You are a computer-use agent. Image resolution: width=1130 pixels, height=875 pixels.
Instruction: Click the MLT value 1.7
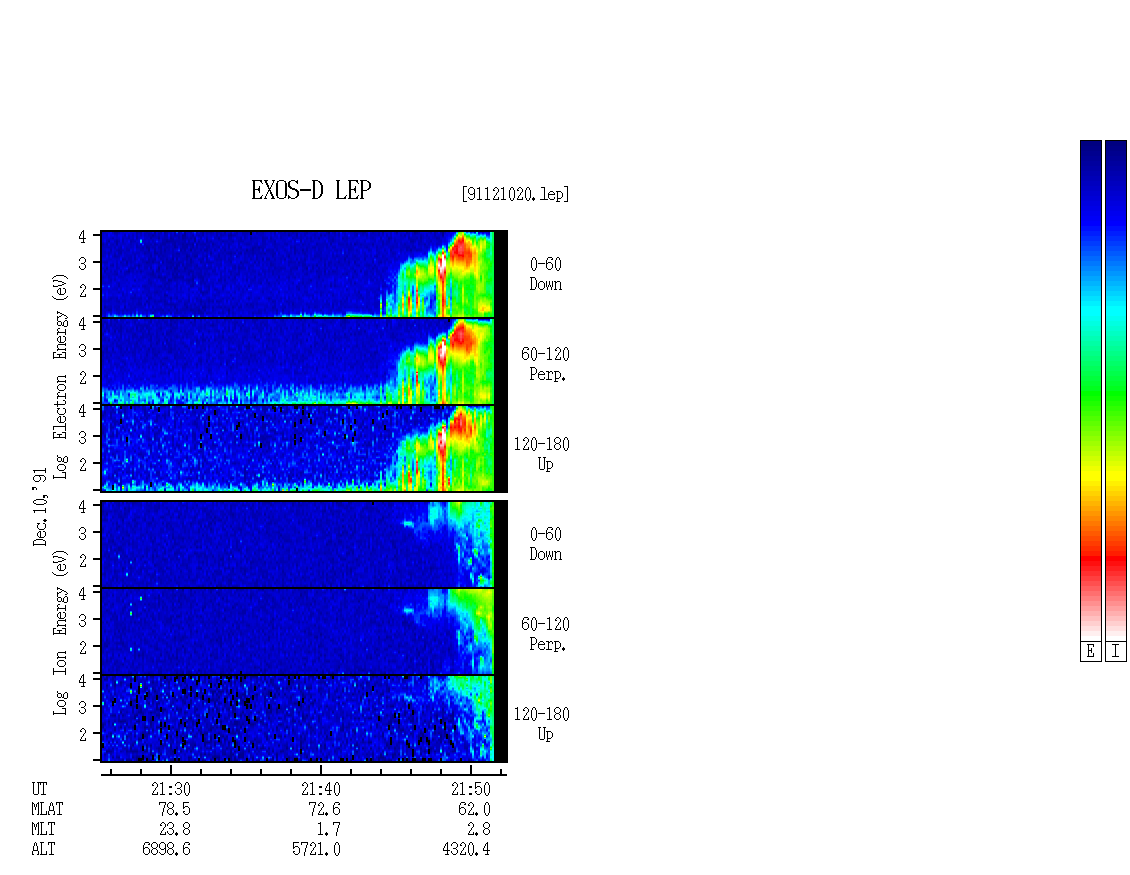(x=328, y=830)
